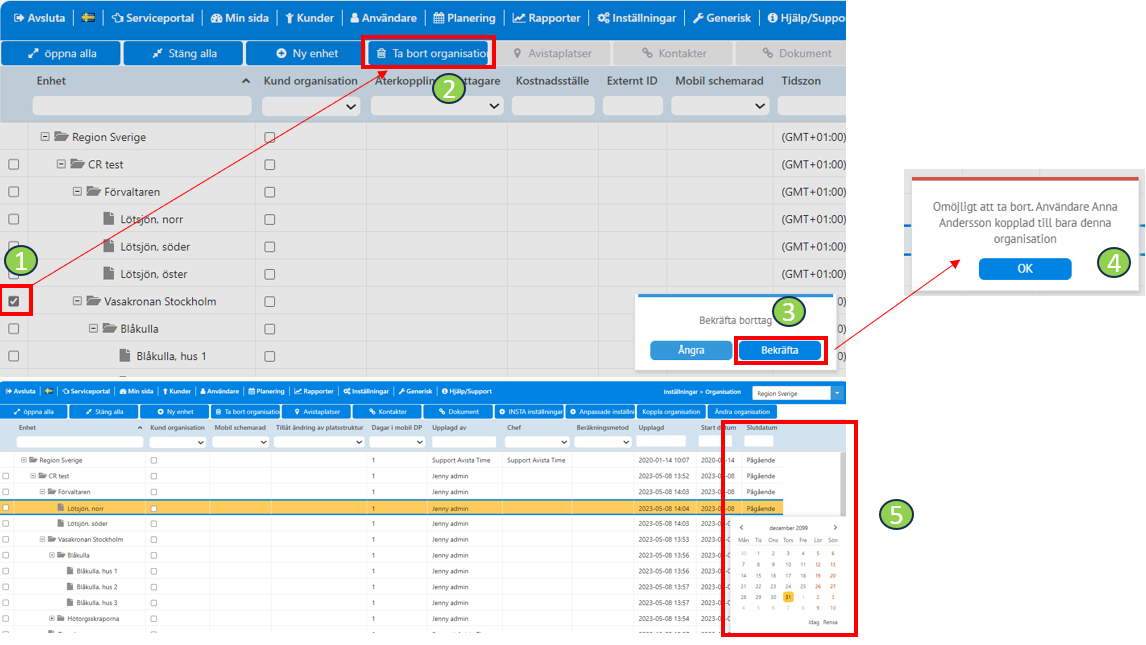Click Ångra in the 'Bekräfta borttag' dialog
The width and height of the screenshot is (1146, 645).
[x=691, y=351]
